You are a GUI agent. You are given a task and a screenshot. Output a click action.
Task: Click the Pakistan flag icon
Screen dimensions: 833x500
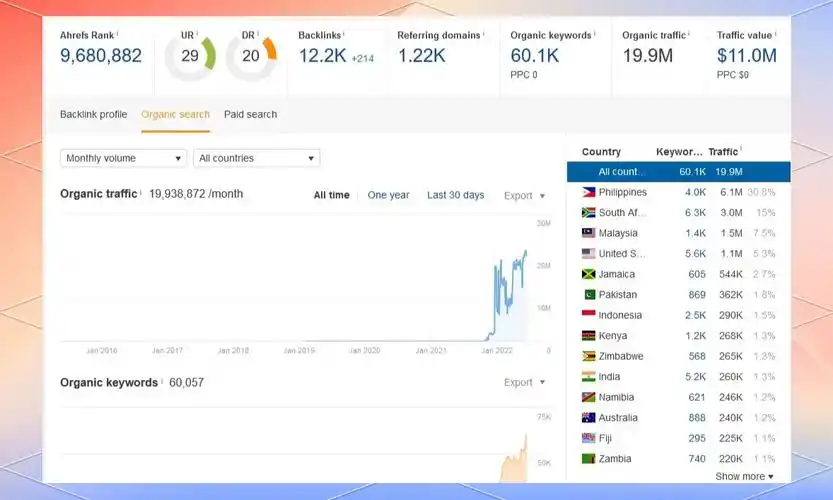pyautogui.click(x=588, y=295)
